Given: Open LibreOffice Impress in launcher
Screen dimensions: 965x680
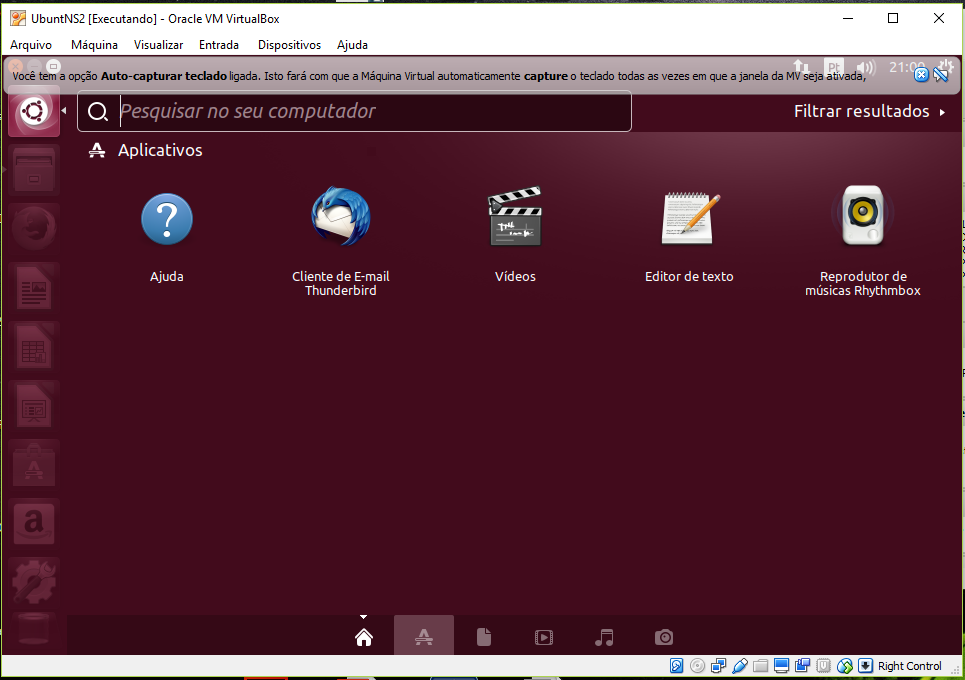Looking at the screenshot, I should pyautogui.click(x=34, y=406).
